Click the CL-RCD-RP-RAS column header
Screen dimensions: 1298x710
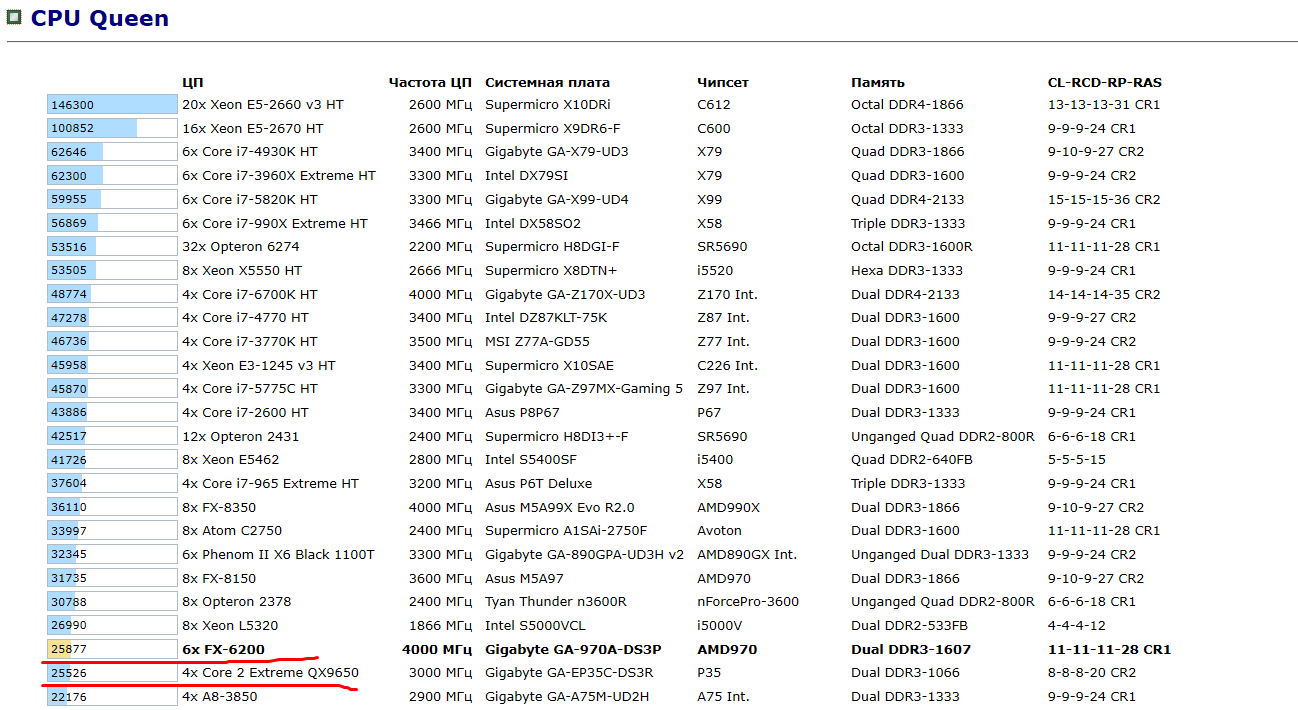pos(1104,82)
